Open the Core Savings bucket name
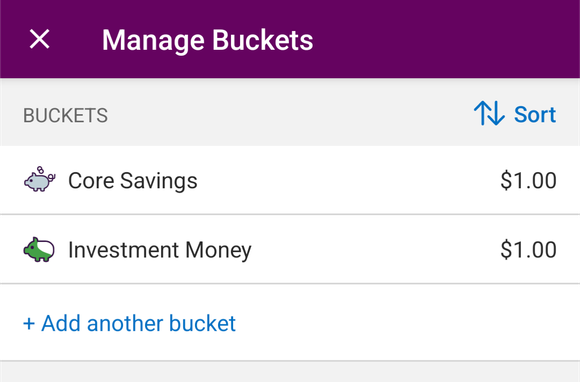This screenshot has width=580, height=382. [x=133, y=180]
